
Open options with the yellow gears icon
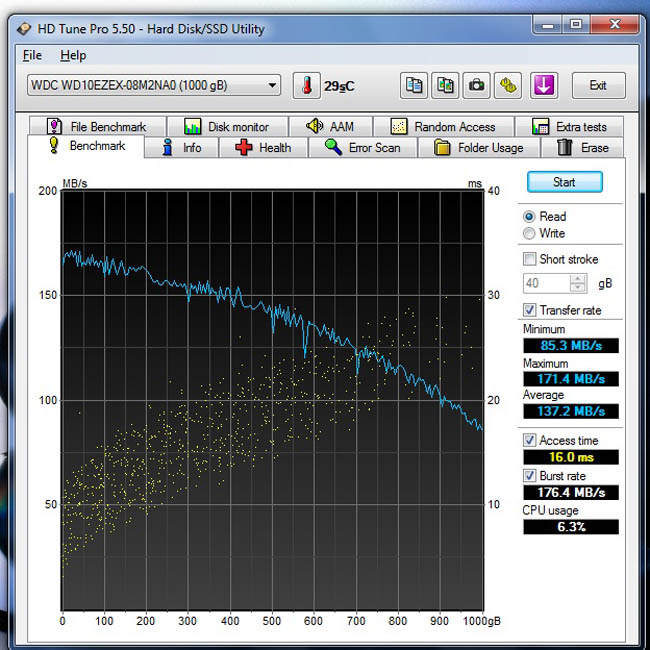point(508,85)
